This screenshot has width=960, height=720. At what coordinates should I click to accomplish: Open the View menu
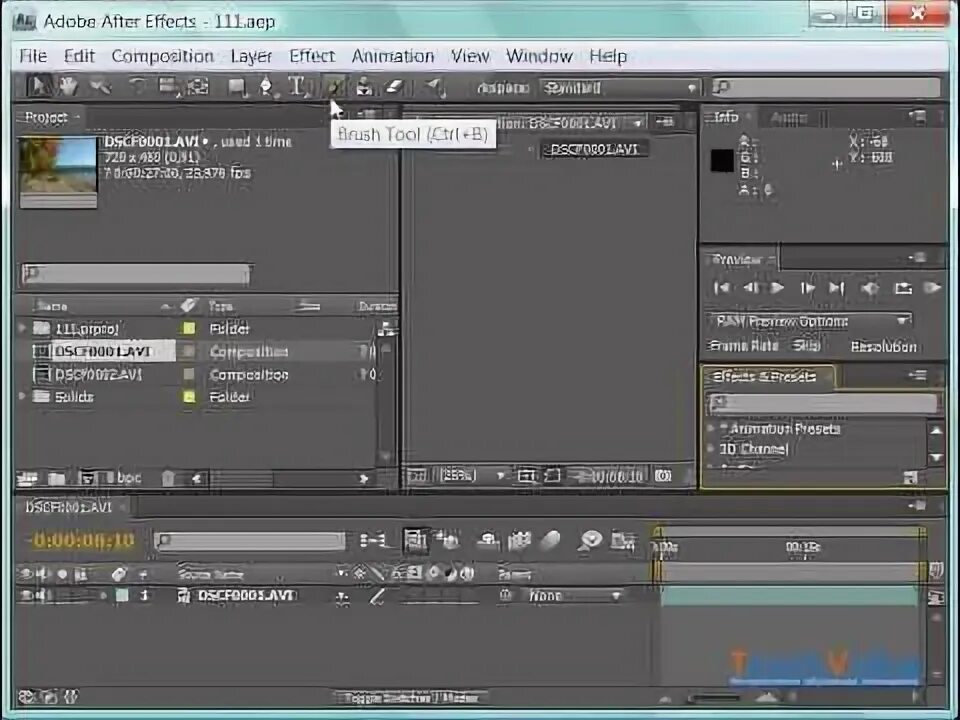[470, 56]
